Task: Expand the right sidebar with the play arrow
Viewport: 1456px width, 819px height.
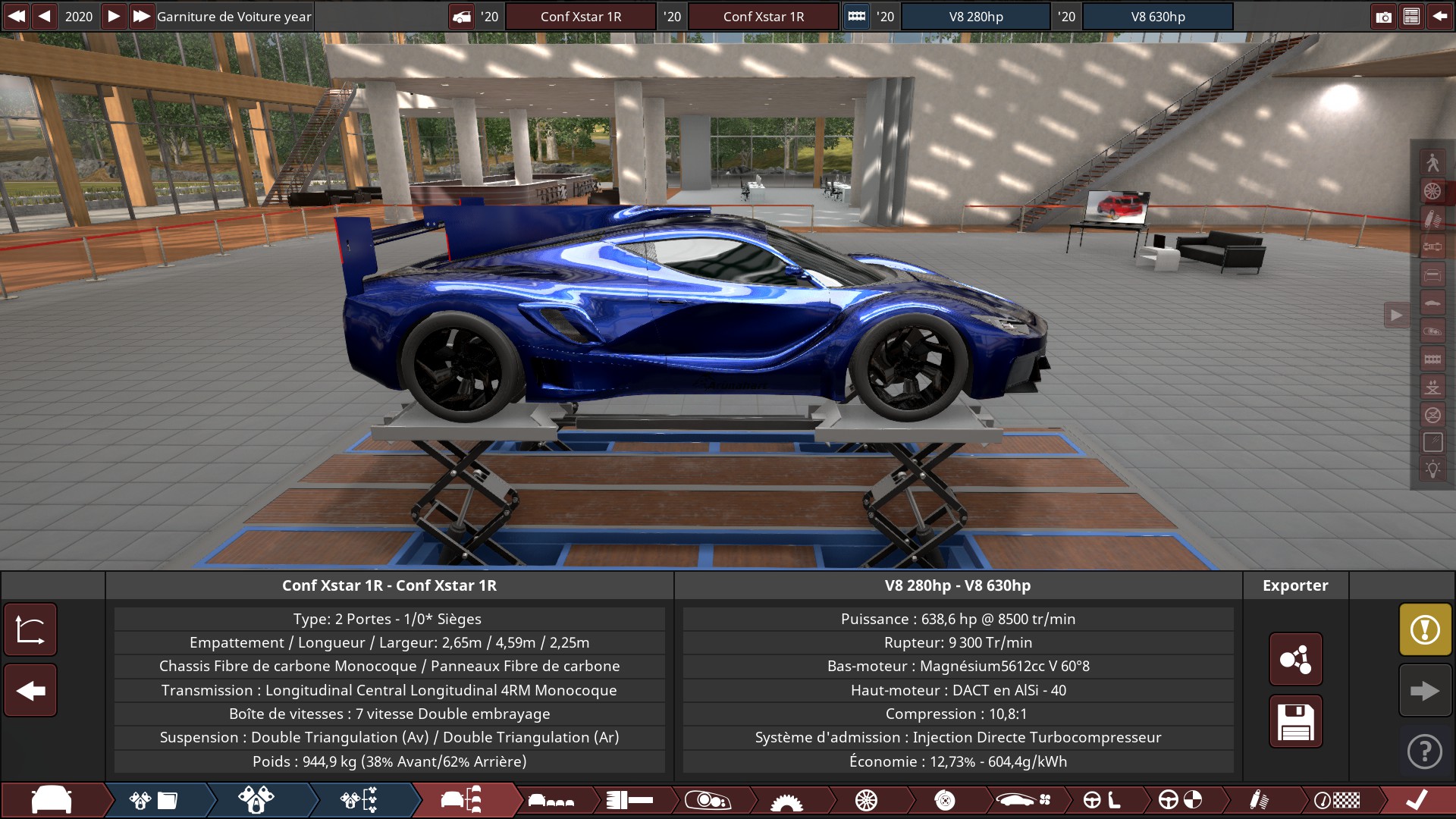Action: coord(1396,315)
